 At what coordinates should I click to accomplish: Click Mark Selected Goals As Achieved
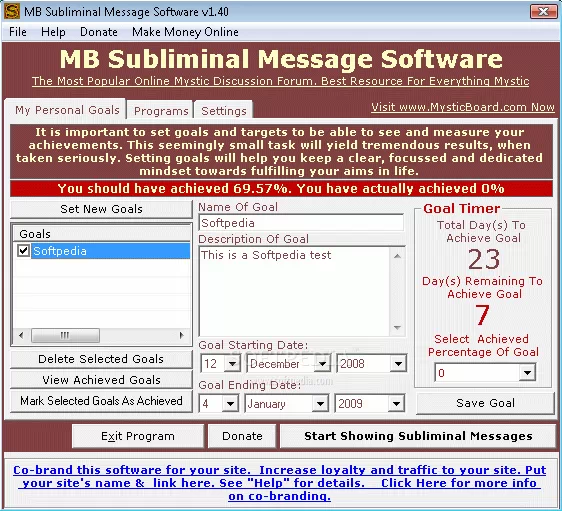point(101,401)
